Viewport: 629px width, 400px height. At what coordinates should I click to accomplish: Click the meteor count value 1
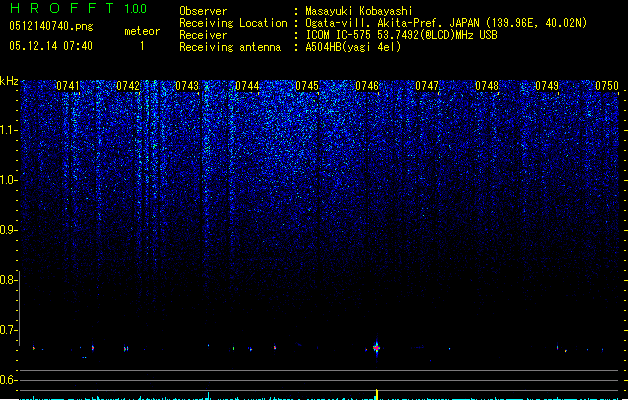point(142,46)
